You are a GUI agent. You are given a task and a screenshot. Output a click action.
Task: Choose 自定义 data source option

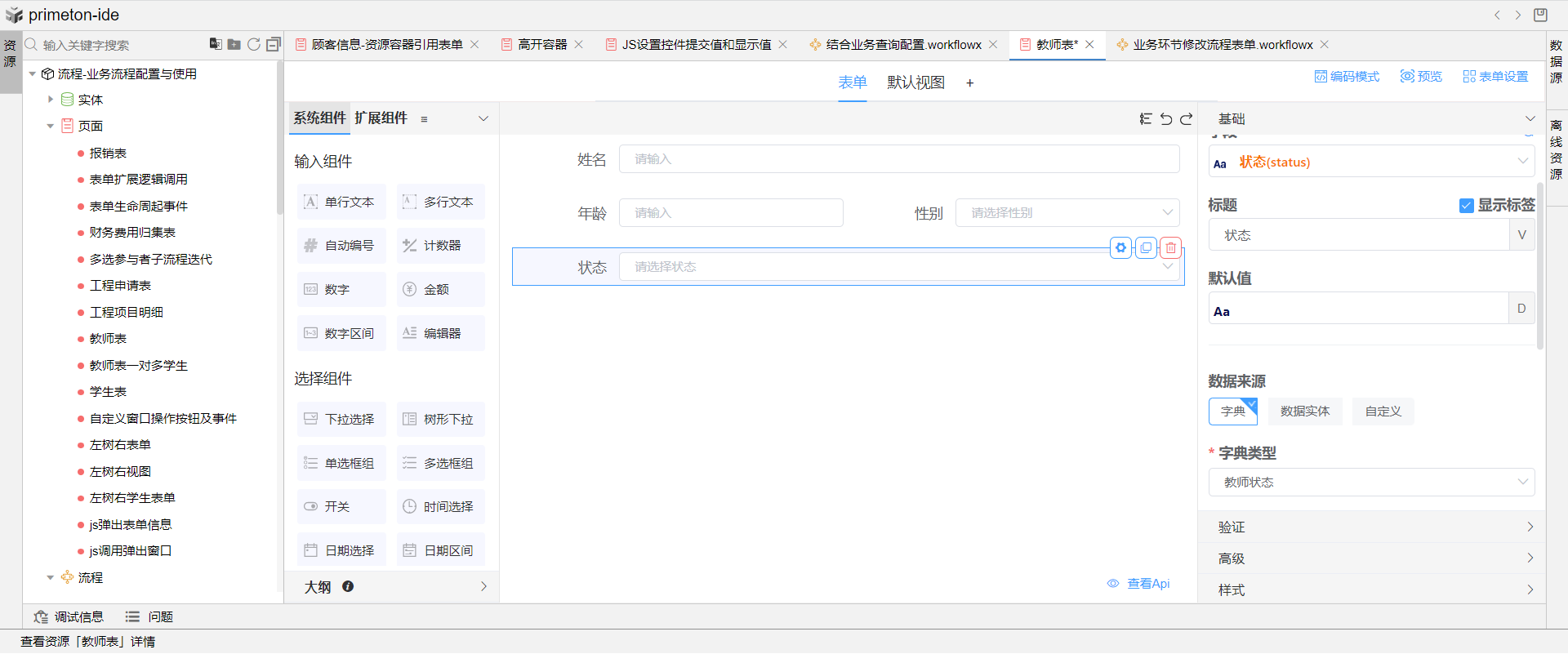1383,412
